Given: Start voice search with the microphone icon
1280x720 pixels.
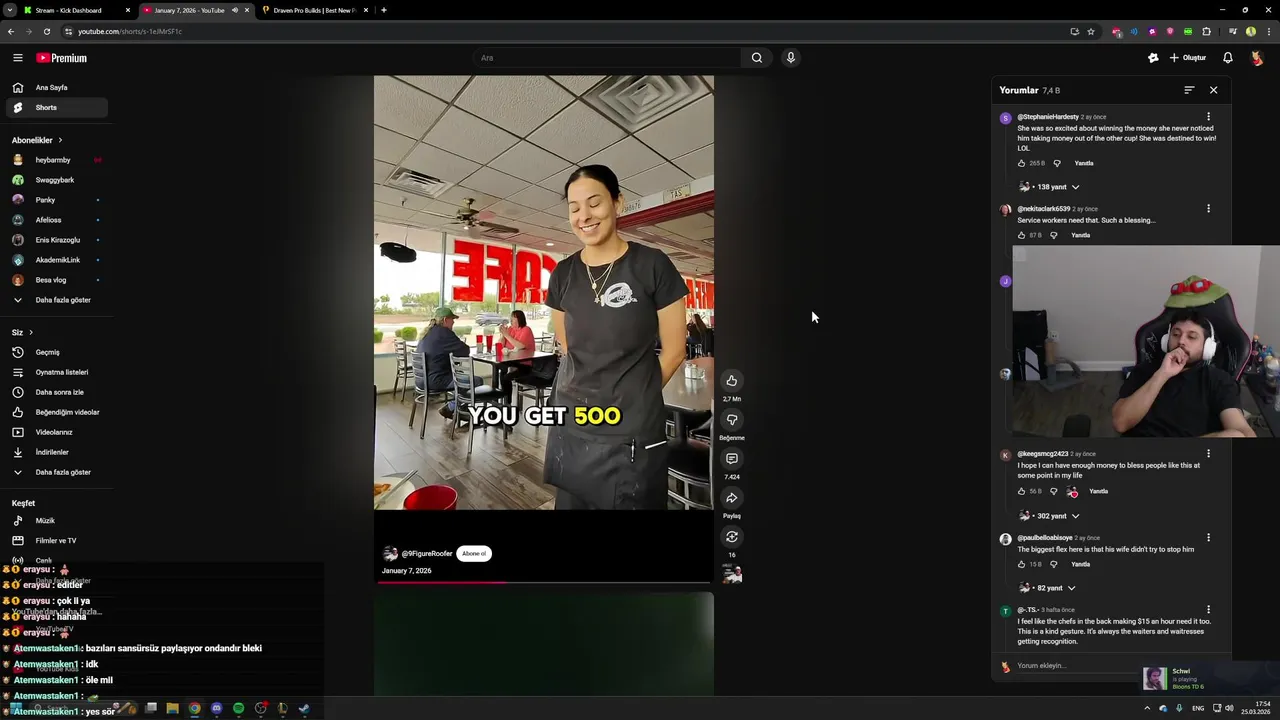Looking at the screenshot, I should 790,58.
